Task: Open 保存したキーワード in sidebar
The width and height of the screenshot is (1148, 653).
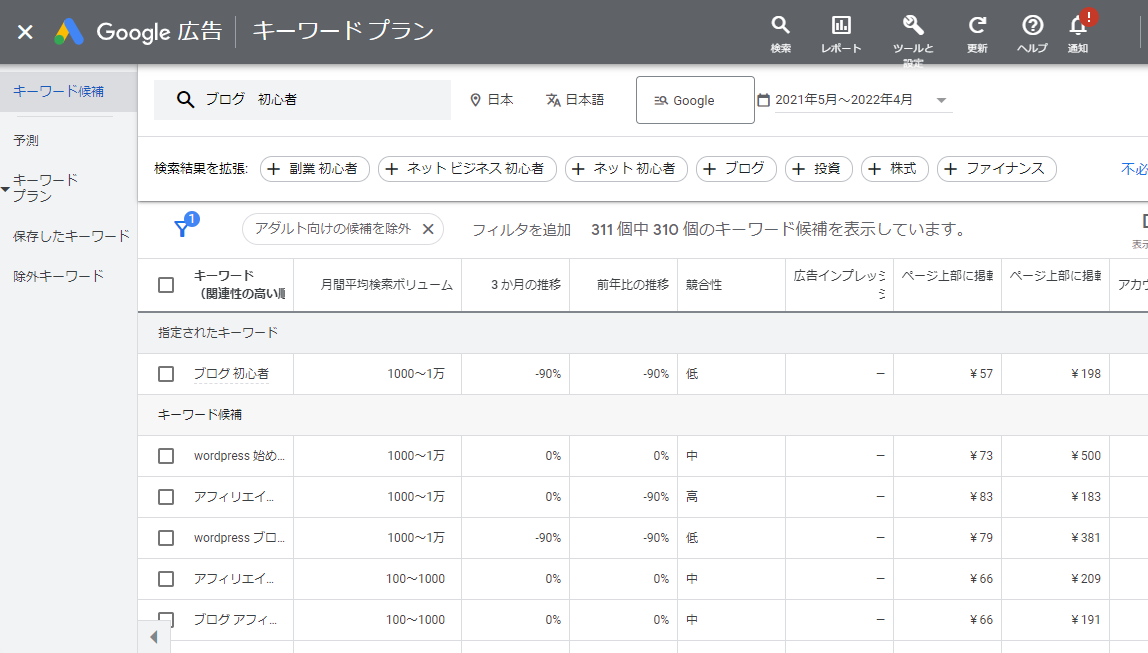Action: (x=71, y=236)
